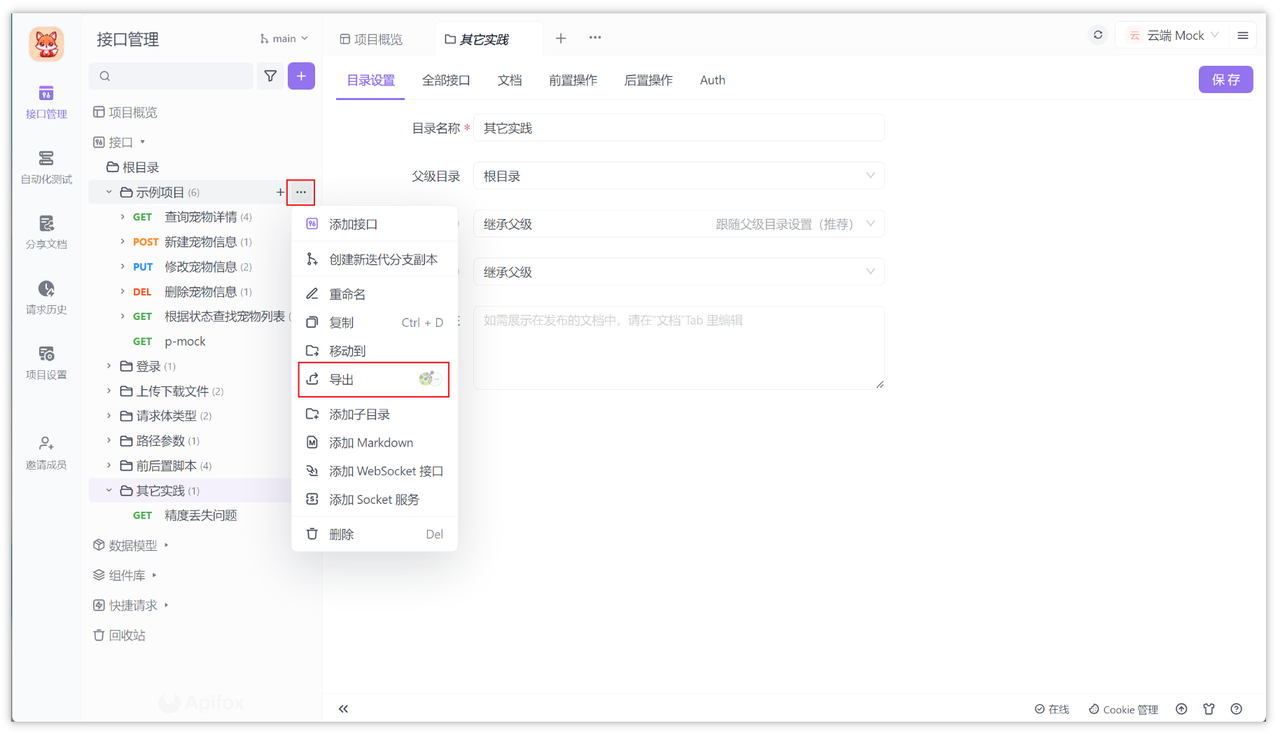Open 自动化测试 in the sidebar
Viewport: 1280px width, 735px height.
[46, 167]
